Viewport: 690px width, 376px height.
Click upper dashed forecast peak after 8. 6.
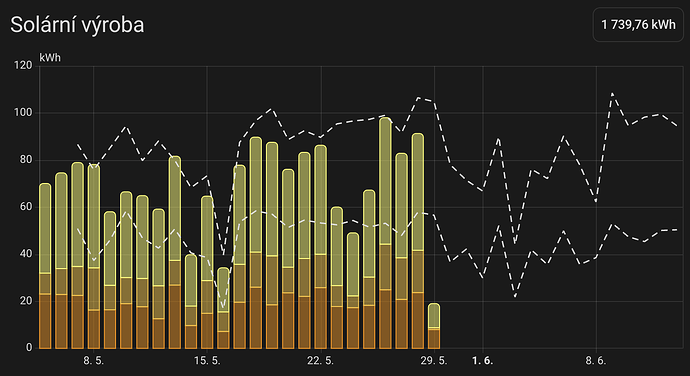[612, 93]
